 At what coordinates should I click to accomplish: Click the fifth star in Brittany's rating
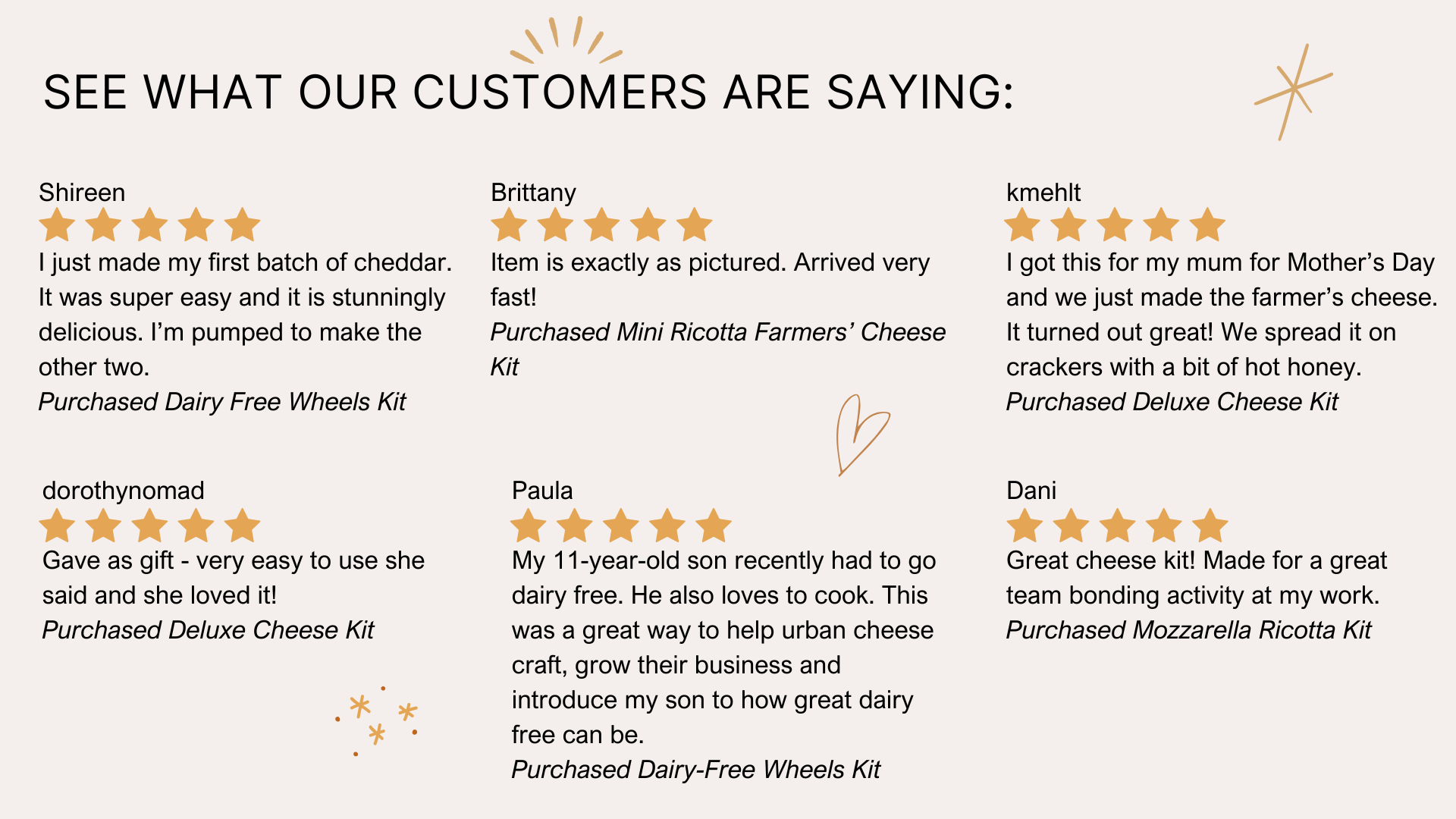(x=694, y=224)
